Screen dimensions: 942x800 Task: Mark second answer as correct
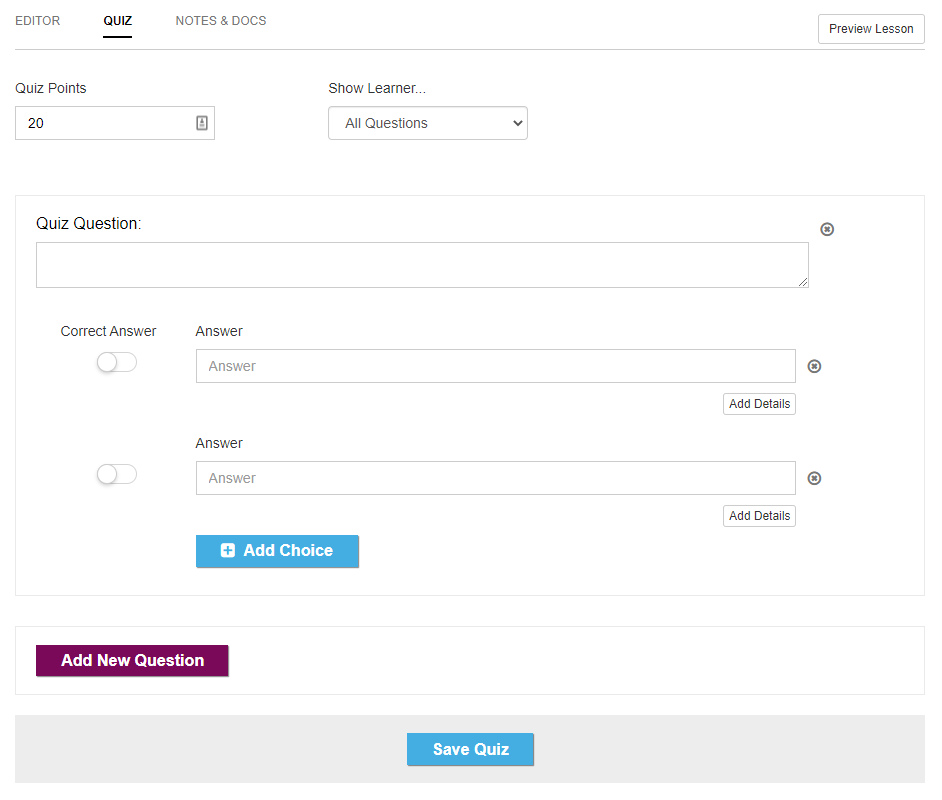click(x=117, y=474)
